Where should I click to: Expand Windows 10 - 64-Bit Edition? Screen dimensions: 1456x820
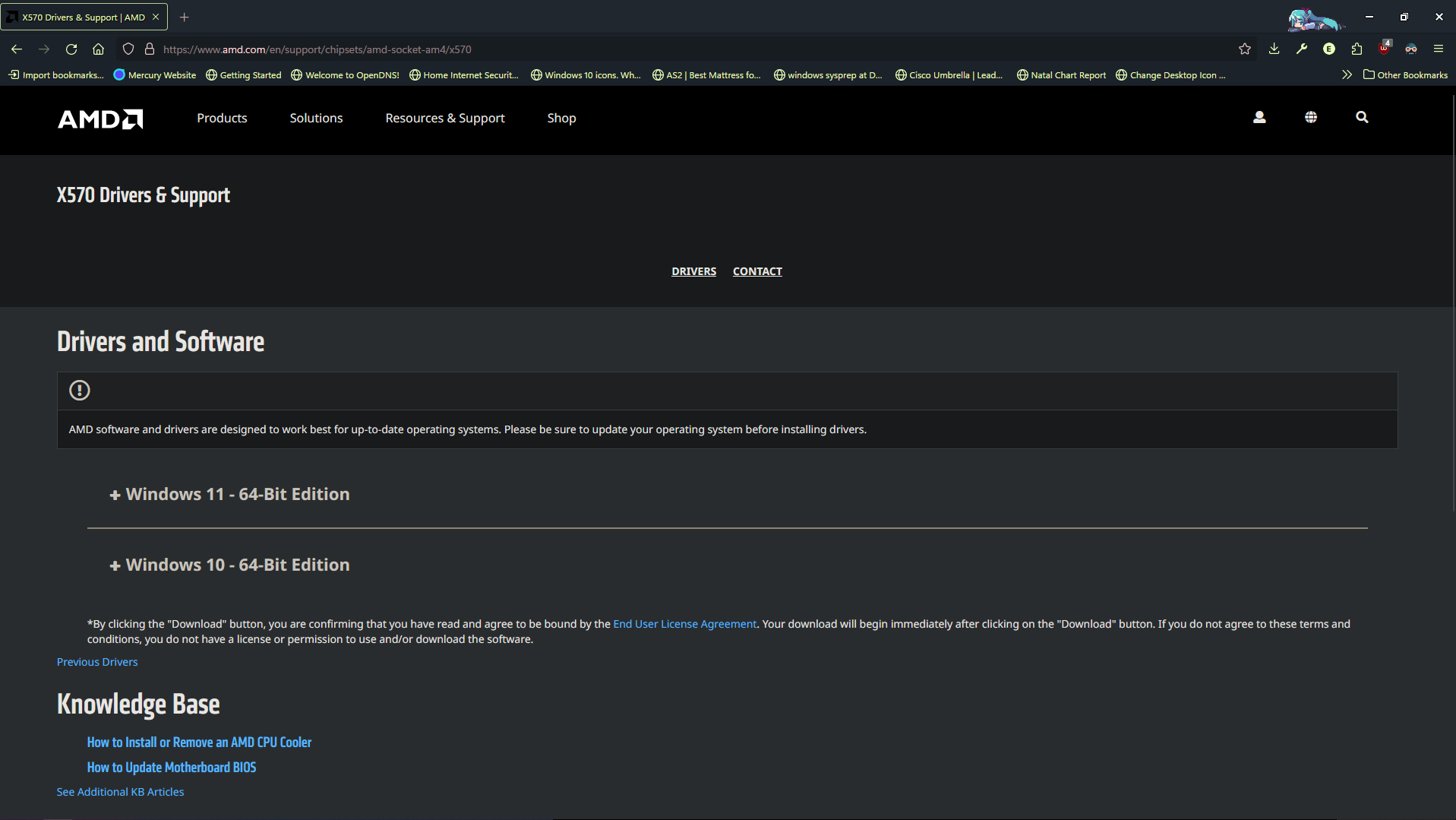[230, 565]
